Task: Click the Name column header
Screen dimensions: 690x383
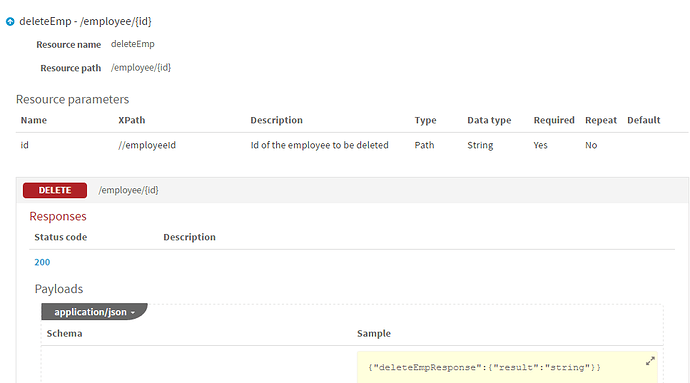Action: coord(33,120)
